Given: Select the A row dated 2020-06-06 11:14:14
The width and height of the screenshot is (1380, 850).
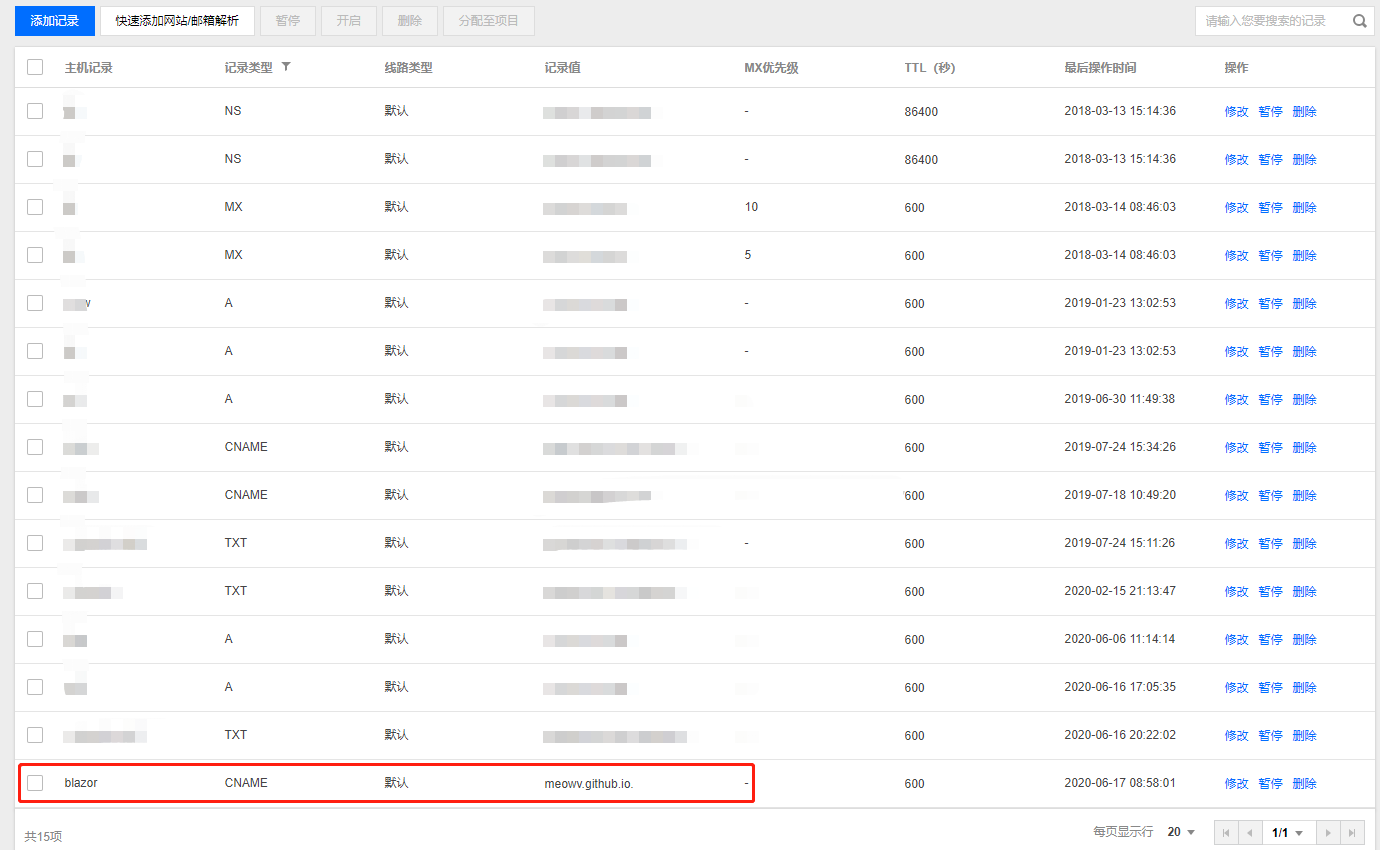Looking at the screenshot, I should click(x=35, y=639).
